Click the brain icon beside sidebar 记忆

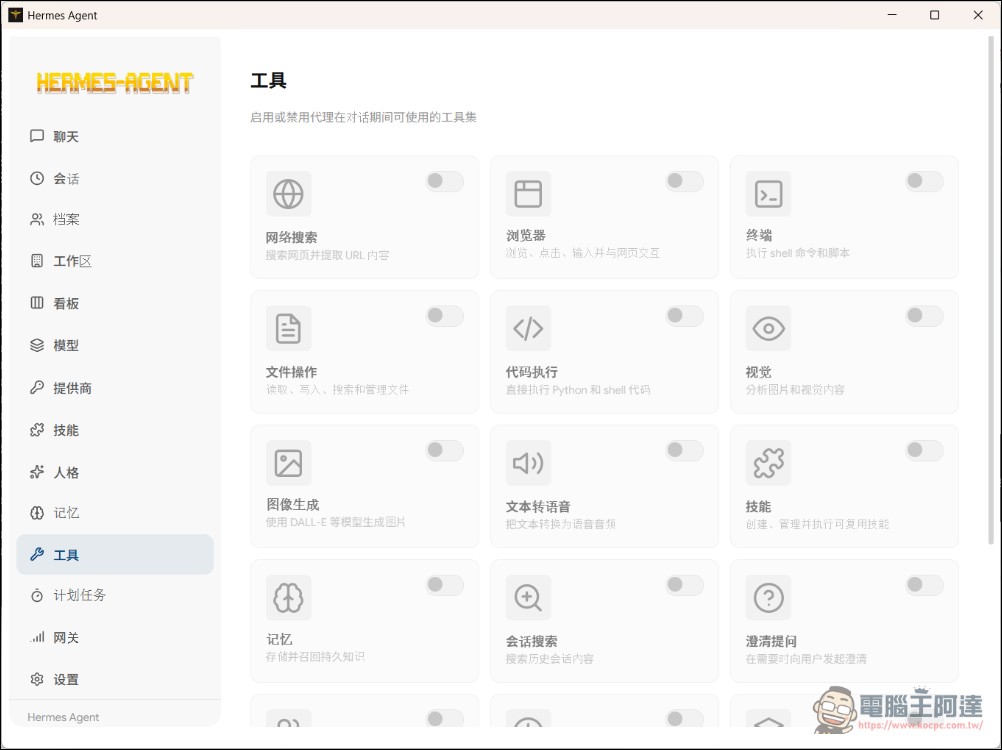[x=37, y=513]
